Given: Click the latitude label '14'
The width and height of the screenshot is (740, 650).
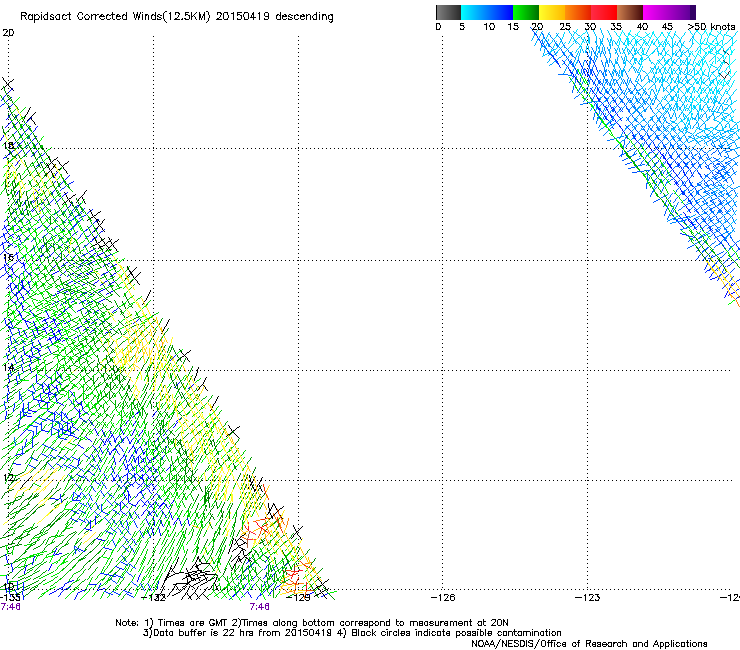Looking at the screenshot, I should coord(8,368).
